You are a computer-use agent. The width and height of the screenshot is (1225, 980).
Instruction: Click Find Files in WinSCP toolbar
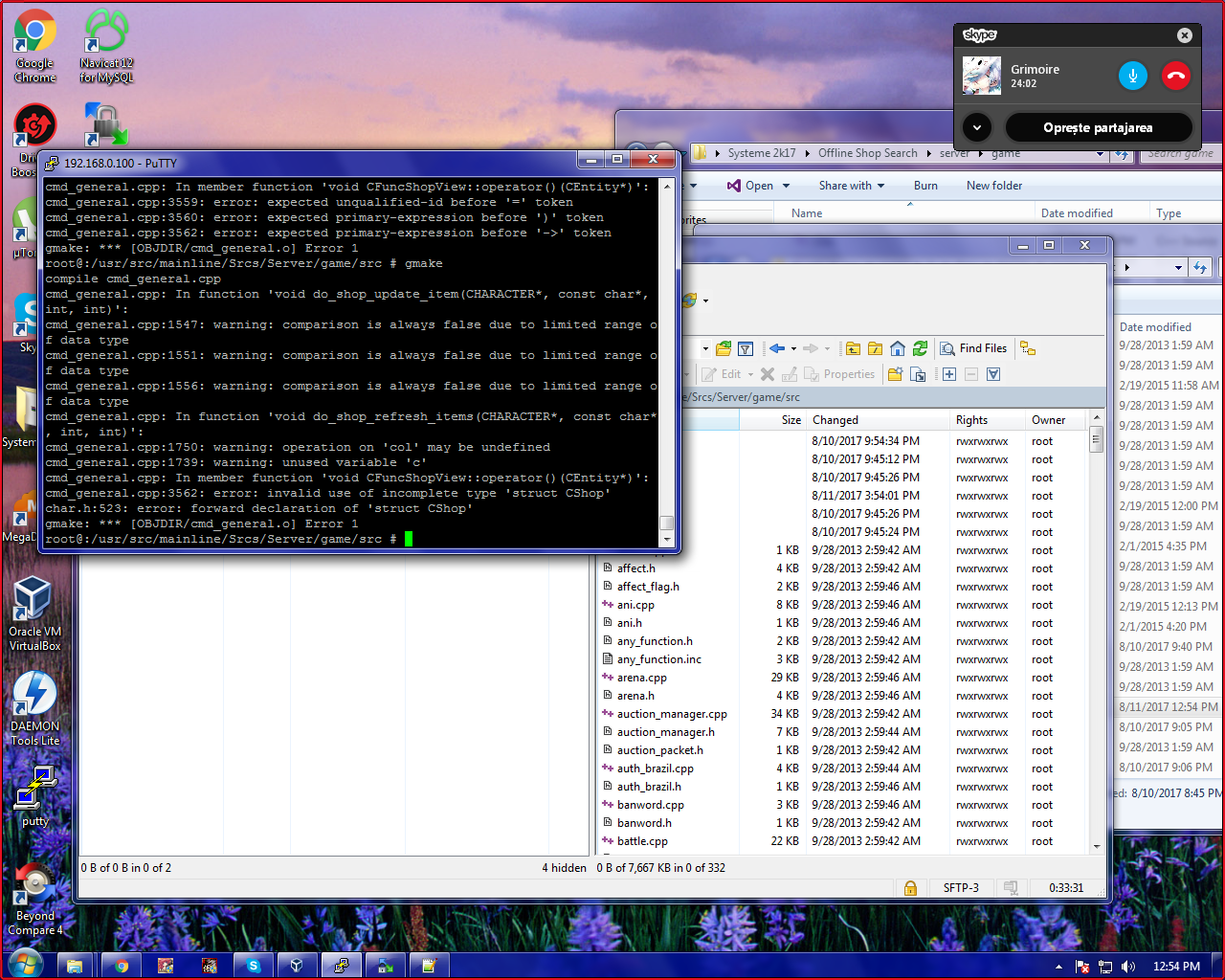point(973,348)
